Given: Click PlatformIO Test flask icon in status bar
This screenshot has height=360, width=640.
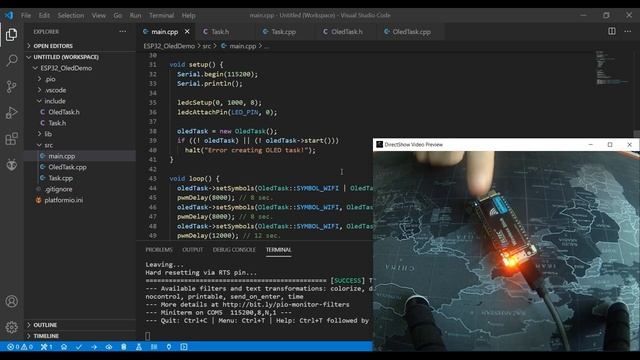Looking at the screenshot, I should (139, 347).
